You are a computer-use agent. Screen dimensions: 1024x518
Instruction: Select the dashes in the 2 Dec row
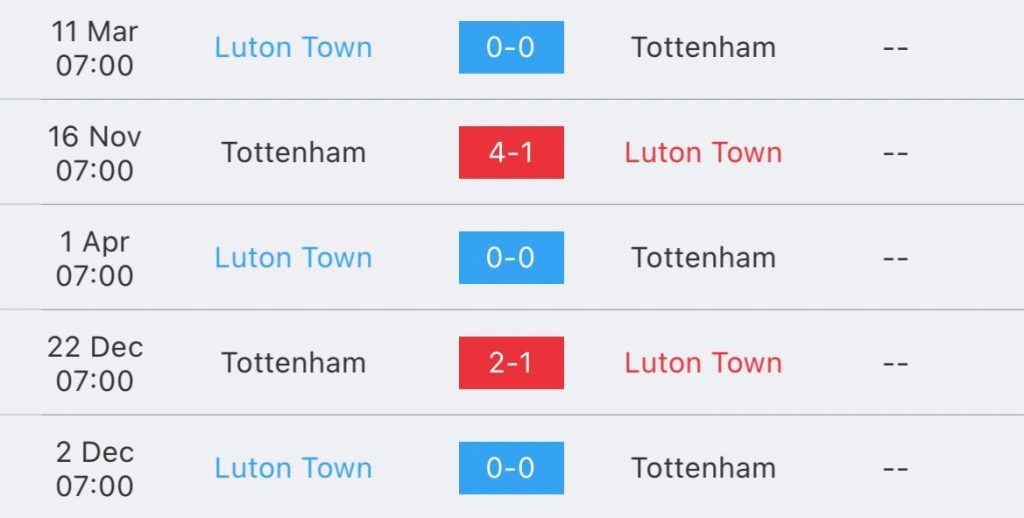coord(895,468)
